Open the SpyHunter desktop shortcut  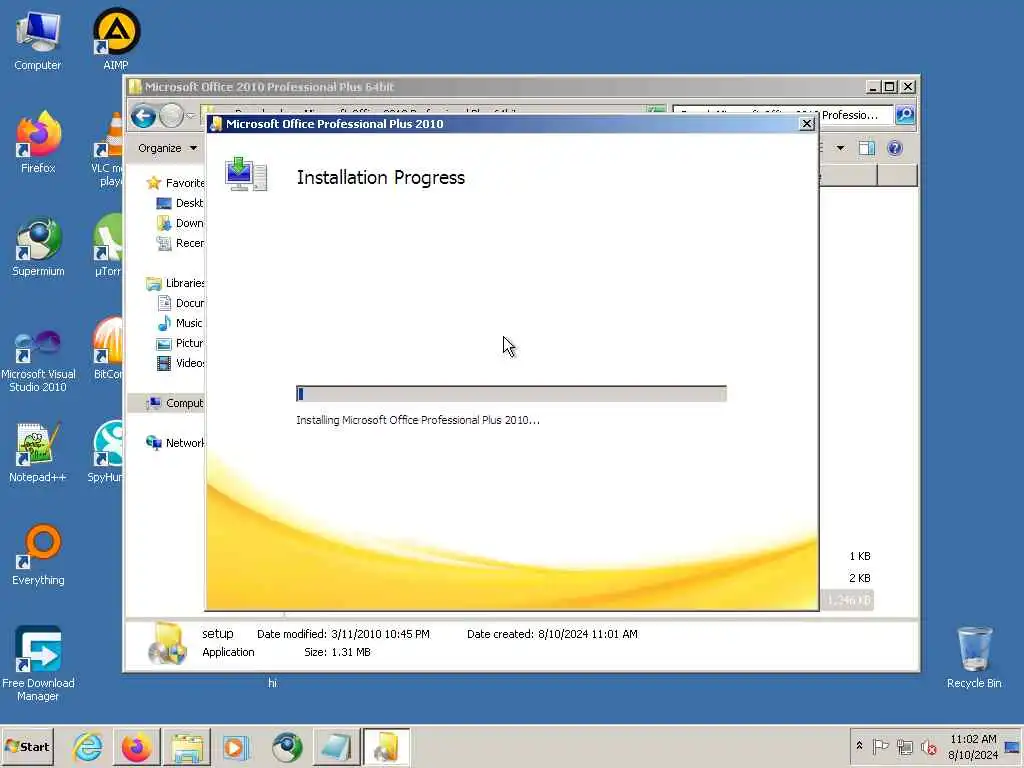pos(106,452)
